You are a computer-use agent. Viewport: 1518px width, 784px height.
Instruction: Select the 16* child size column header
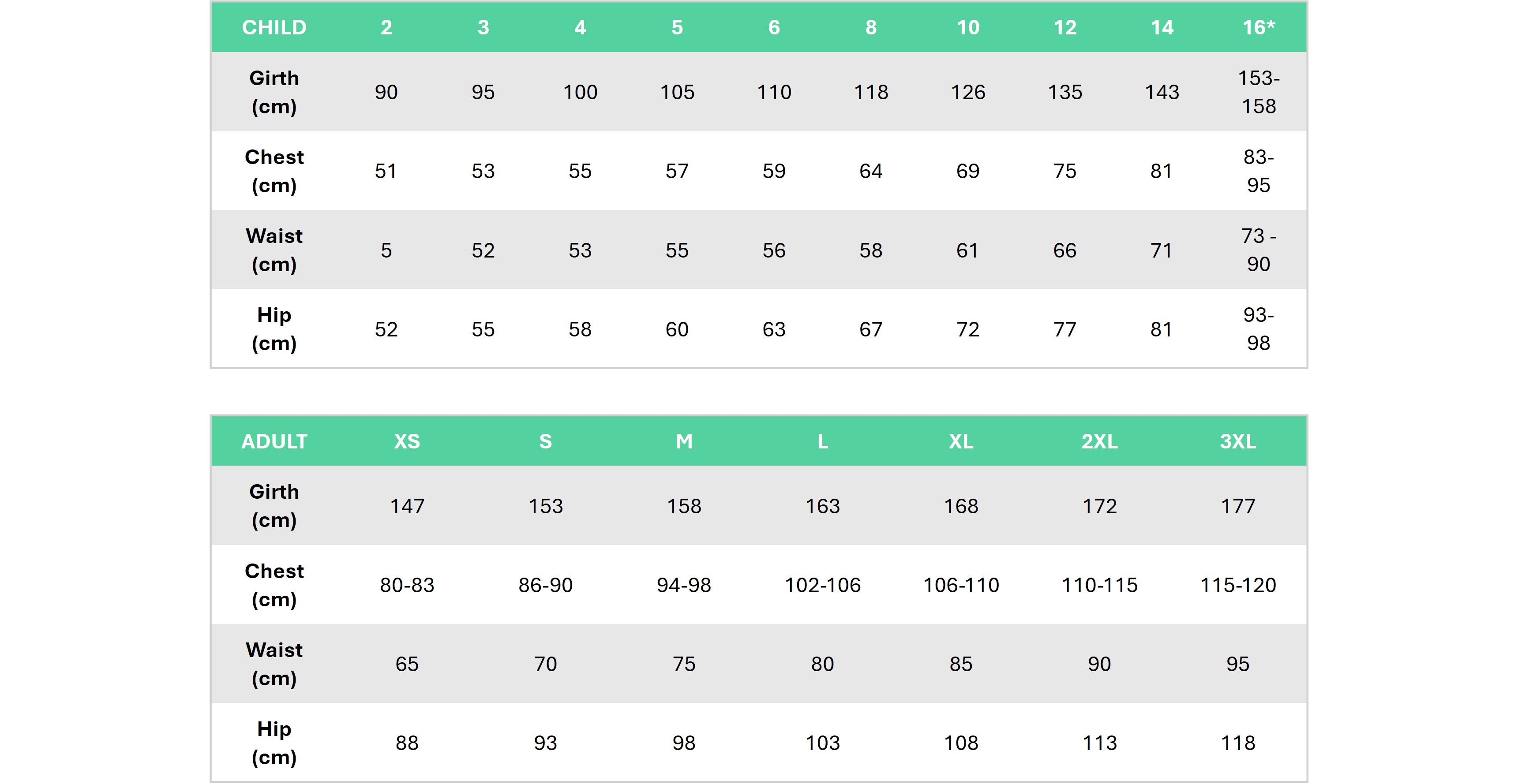pyautogui.click(x=1258, y=28)
